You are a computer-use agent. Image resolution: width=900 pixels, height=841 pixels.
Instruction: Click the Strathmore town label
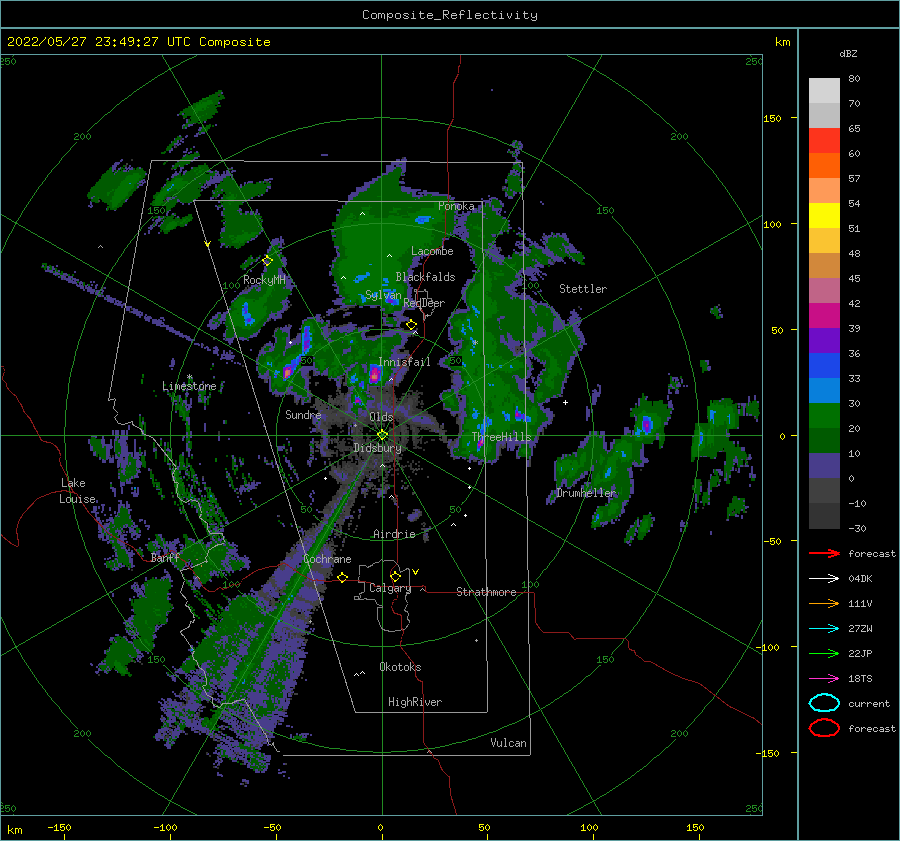click(x=486, y=592)
